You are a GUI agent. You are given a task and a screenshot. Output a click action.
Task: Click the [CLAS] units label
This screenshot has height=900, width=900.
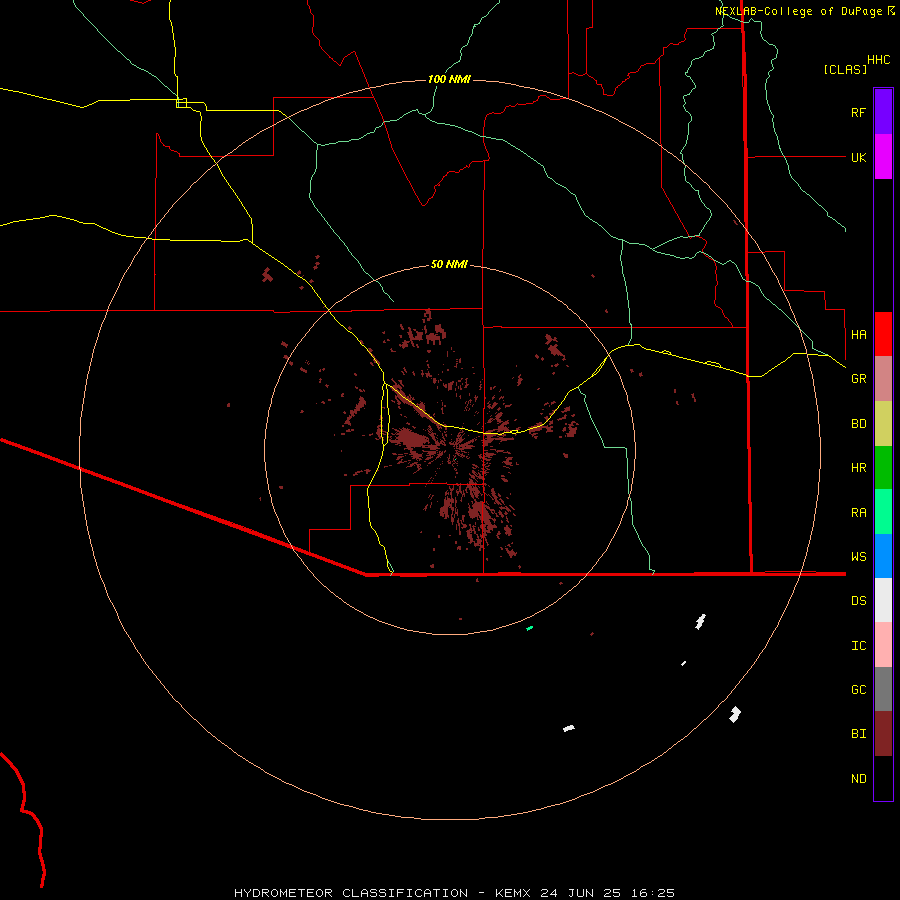[x=845, y=69]
